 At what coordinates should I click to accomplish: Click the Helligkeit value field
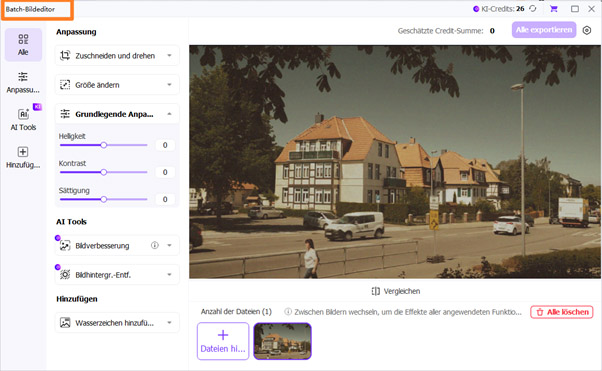pyautogui.click(x=165, y=145)
